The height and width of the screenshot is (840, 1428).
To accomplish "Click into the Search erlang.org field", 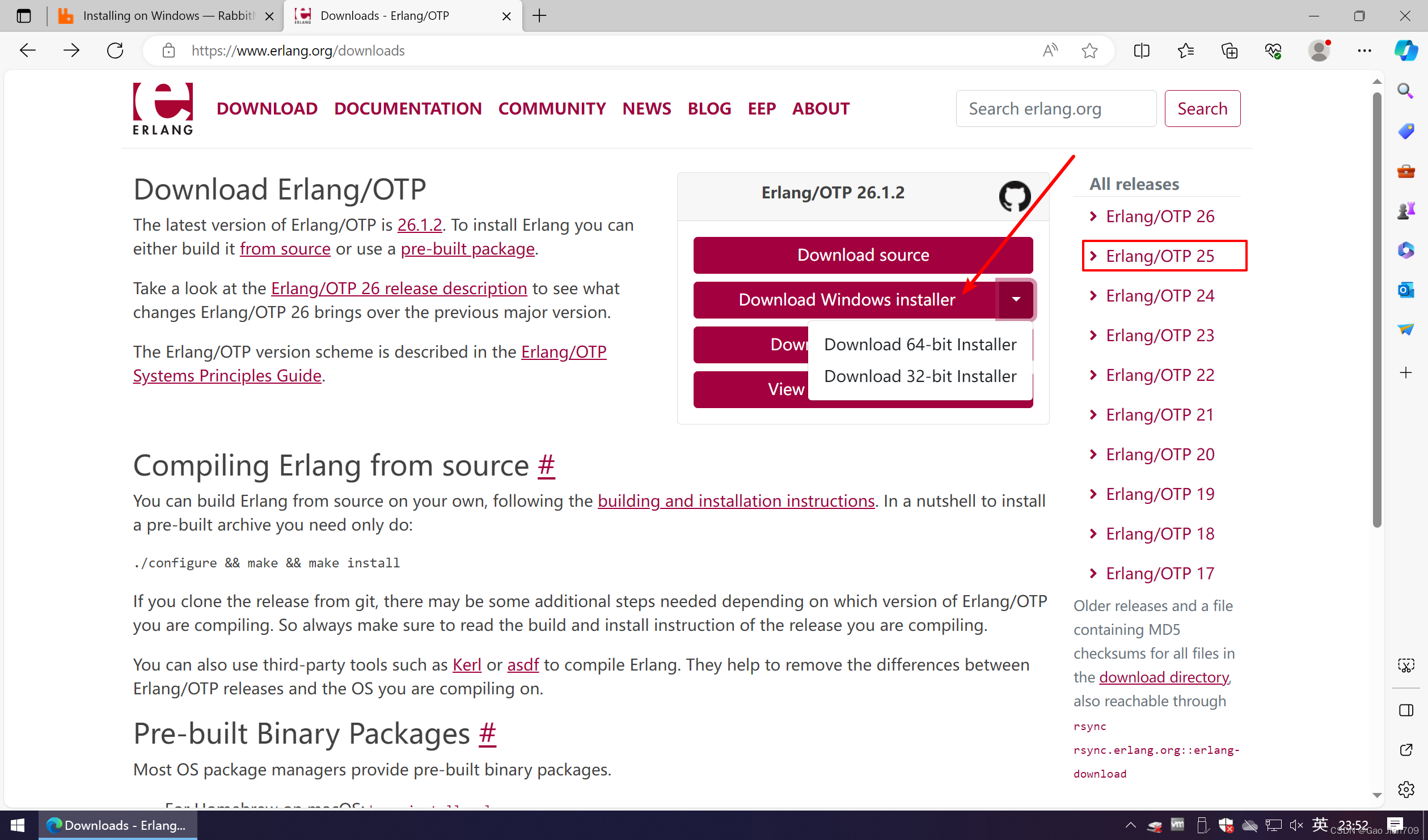I will 1055,108.
